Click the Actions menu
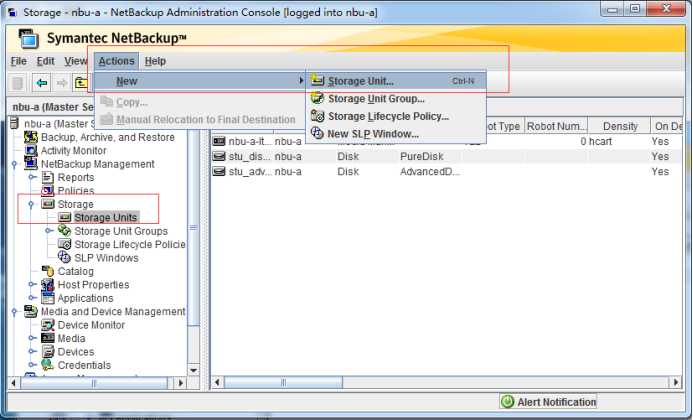The image size is (693, 420). [116, 61]
